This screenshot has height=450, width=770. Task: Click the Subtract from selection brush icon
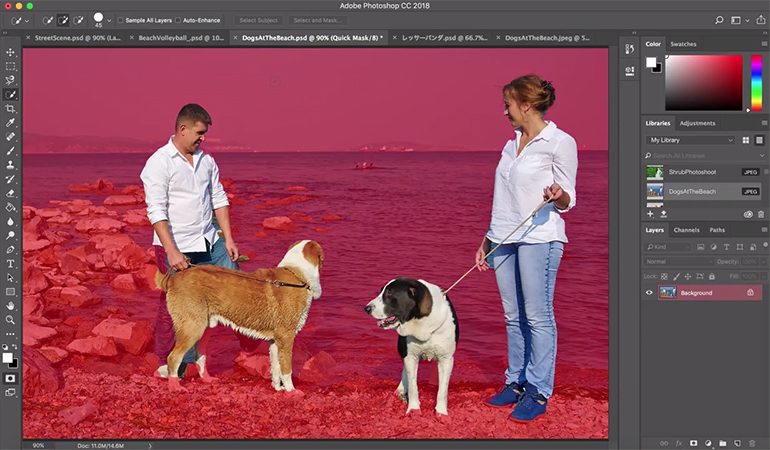[x=78, y=19]
